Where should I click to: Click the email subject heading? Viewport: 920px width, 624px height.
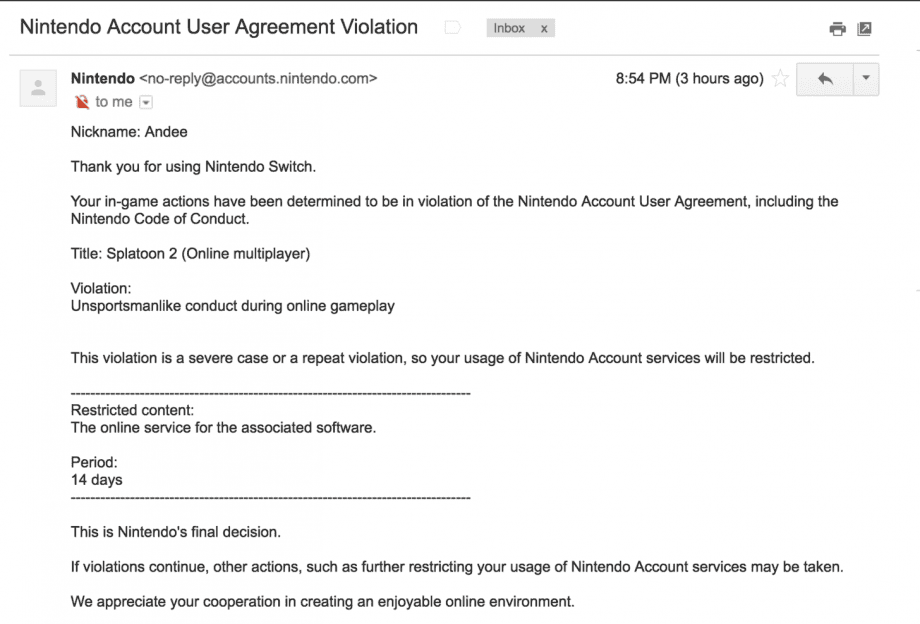click(x=219, y=27)
